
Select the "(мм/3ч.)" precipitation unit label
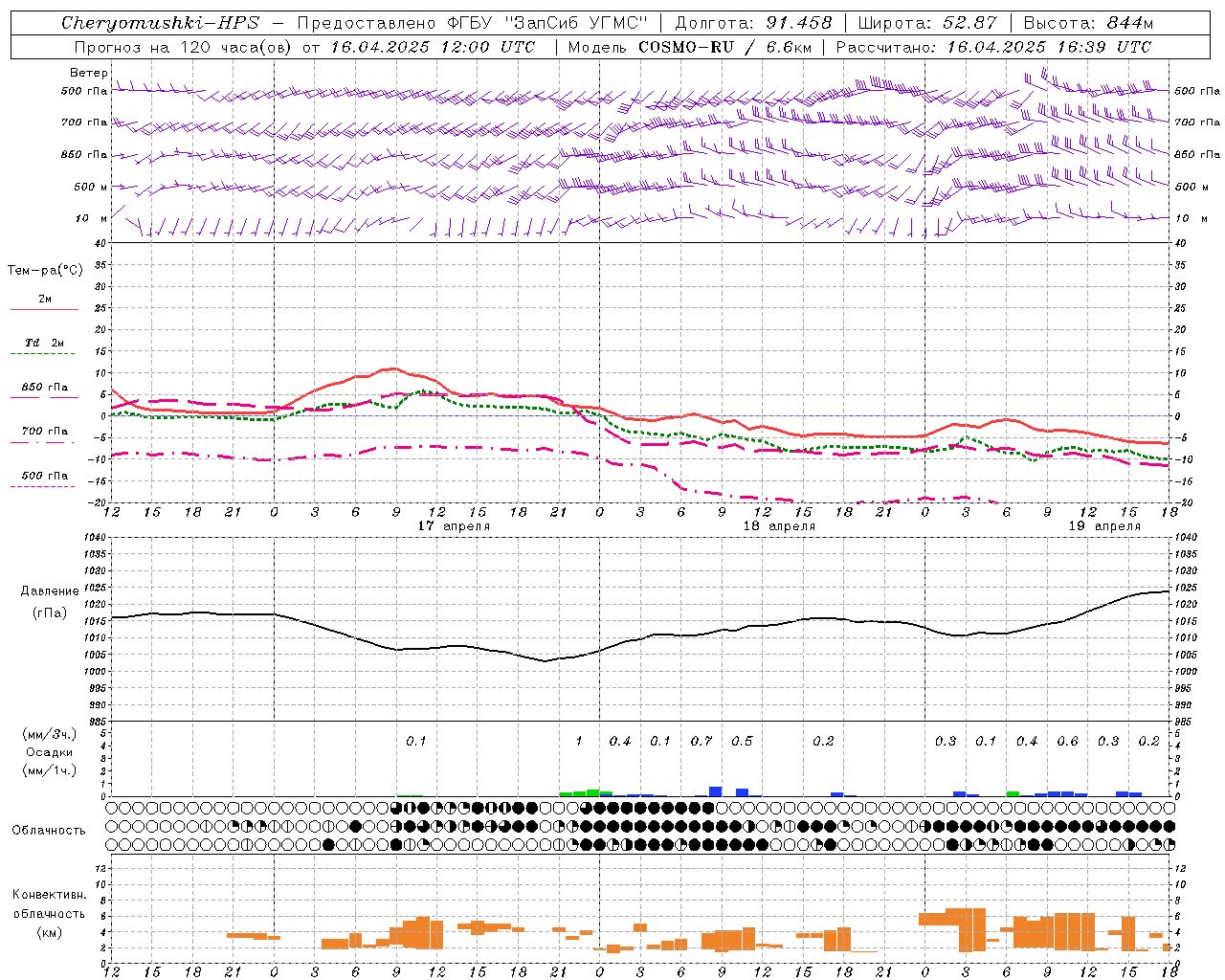(49, 734)
